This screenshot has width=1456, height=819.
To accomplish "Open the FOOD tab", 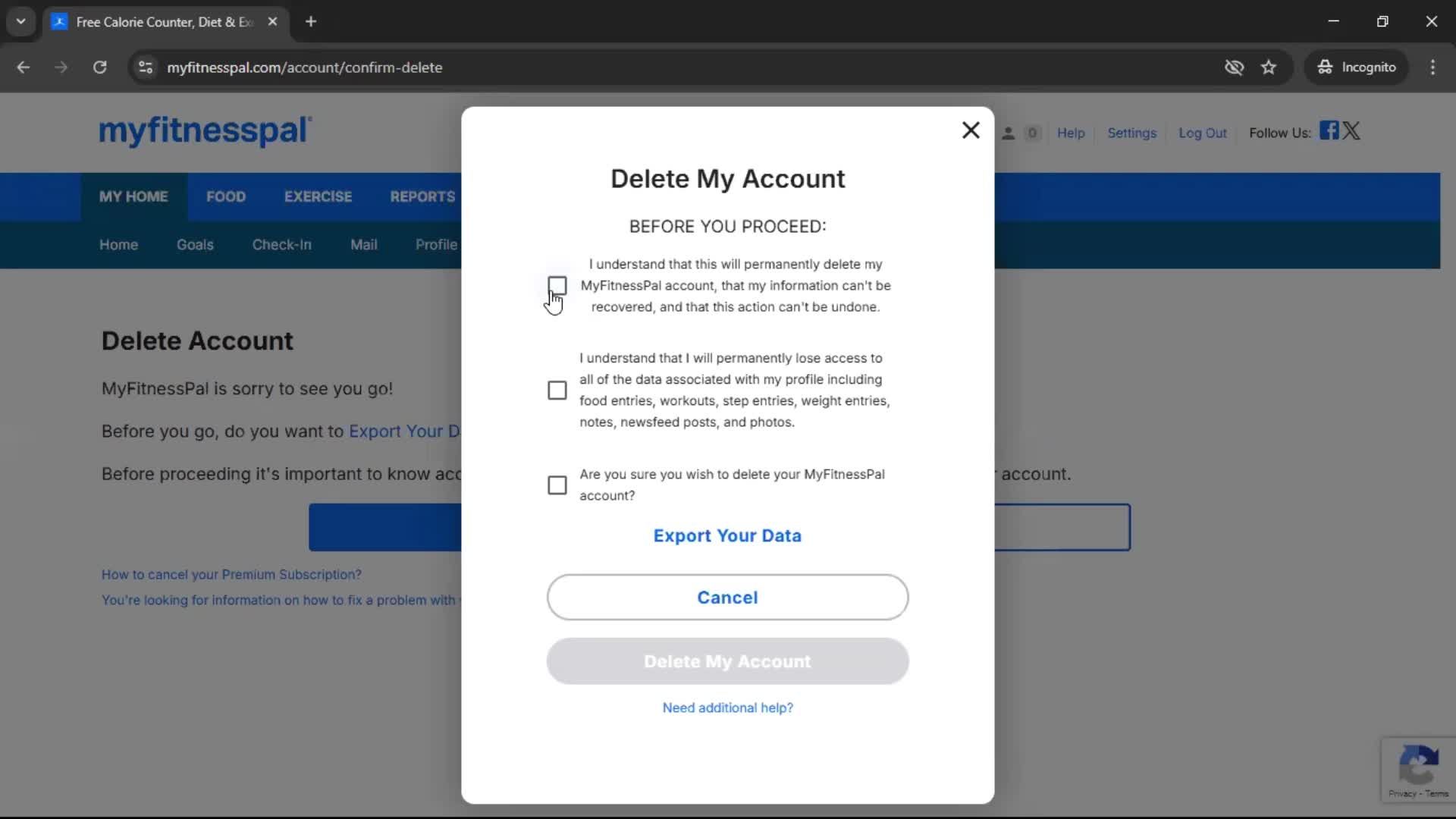I will pyautogui.click(x=226, y=196).
